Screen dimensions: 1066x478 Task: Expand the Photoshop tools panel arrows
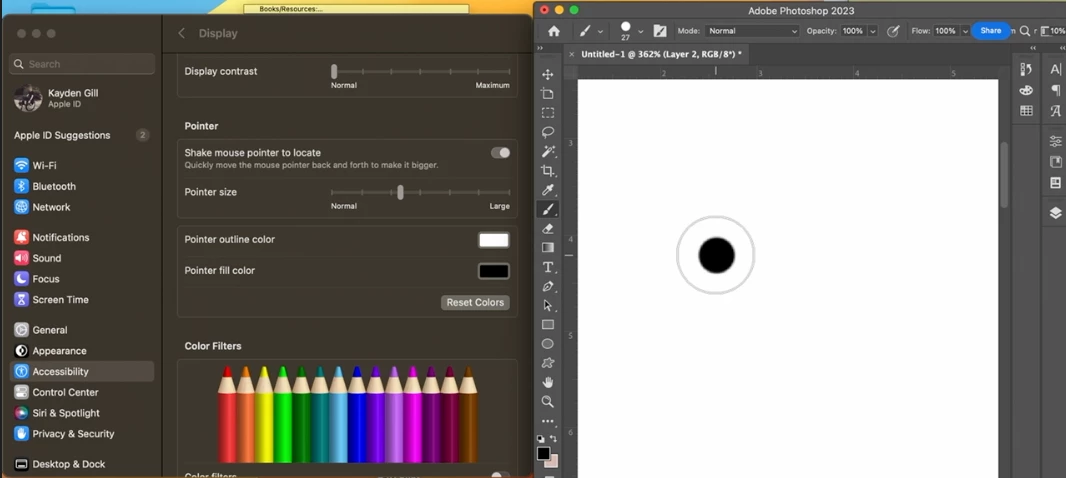pos(540,48)
